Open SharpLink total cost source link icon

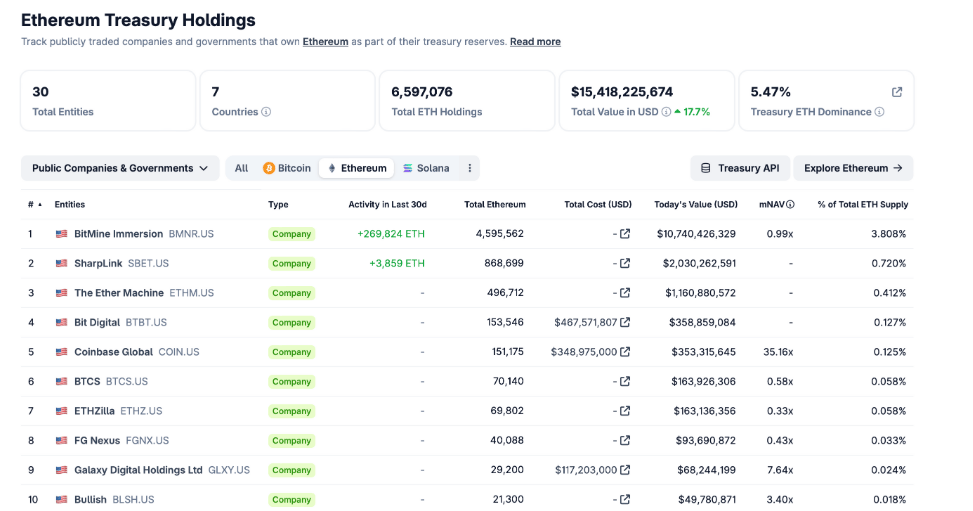[625, 263]
